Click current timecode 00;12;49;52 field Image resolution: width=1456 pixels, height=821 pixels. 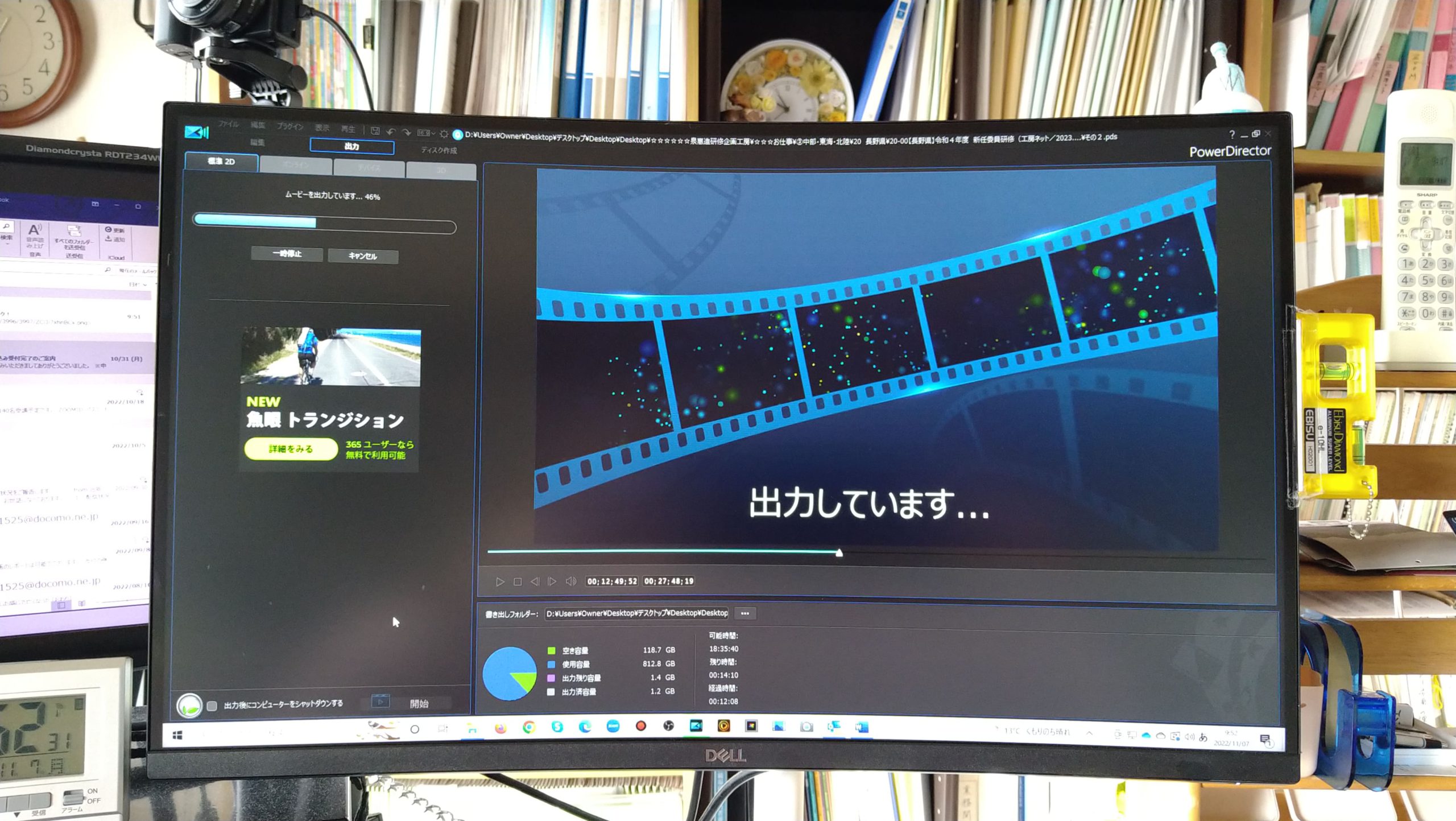[x=612, y=581]
